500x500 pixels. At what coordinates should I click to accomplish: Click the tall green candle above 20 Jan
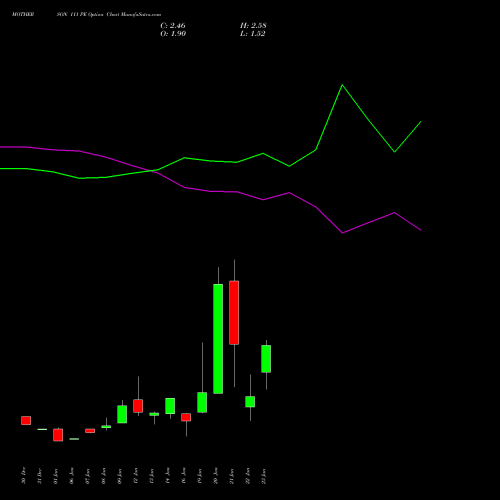point(218,339)
